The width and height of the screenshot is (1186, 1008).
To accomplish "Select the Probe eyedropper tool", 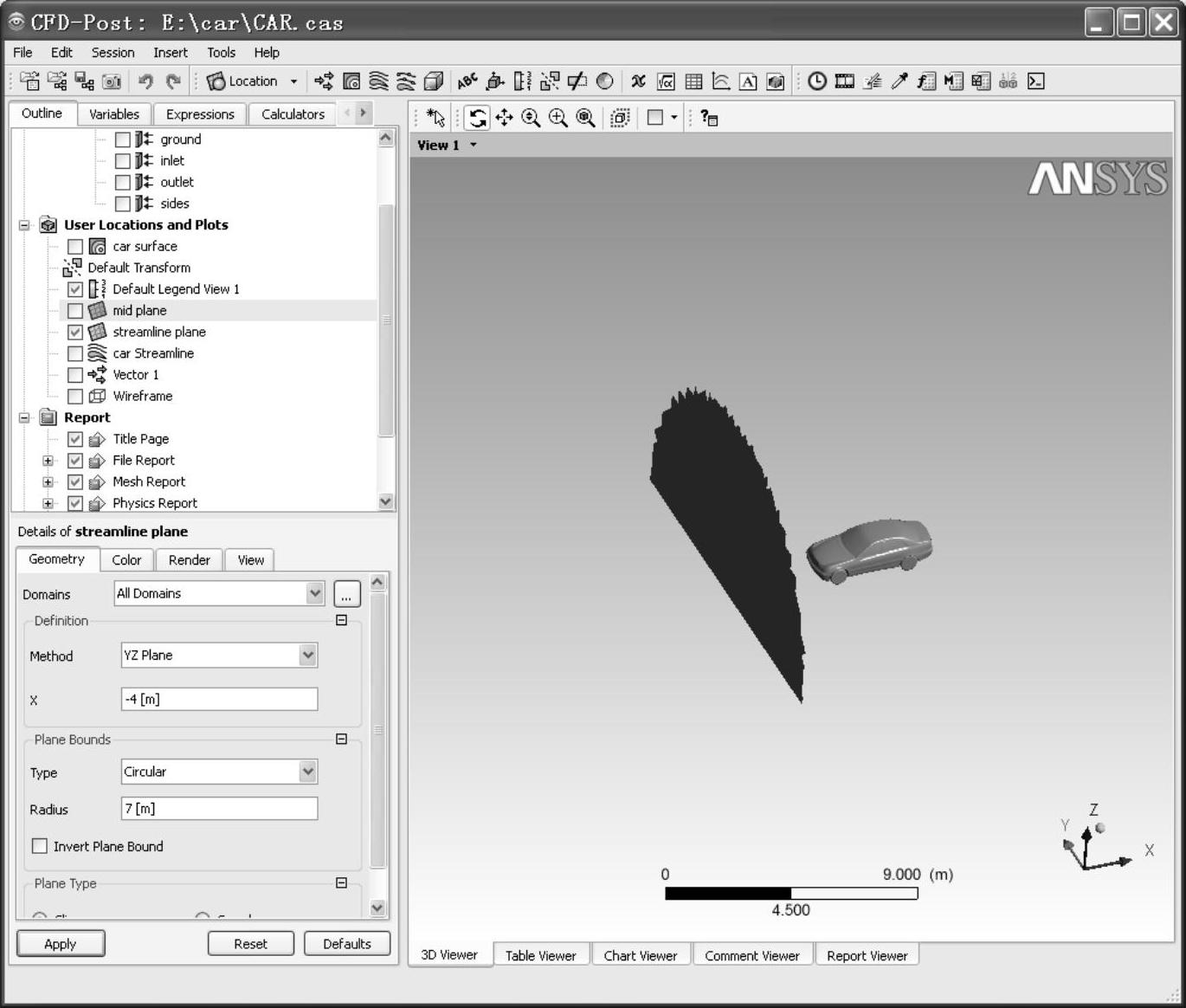I will pyautogui.click(x=899, y=81).
